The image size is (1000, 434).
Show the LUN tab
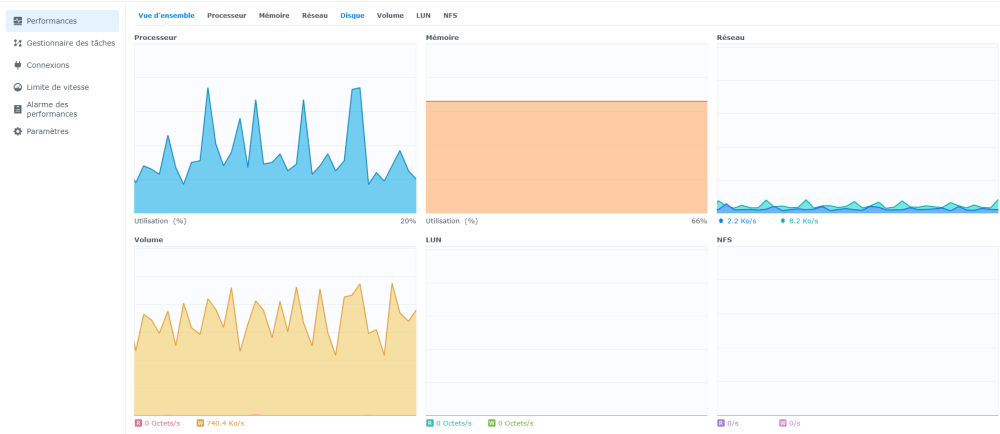423,16
